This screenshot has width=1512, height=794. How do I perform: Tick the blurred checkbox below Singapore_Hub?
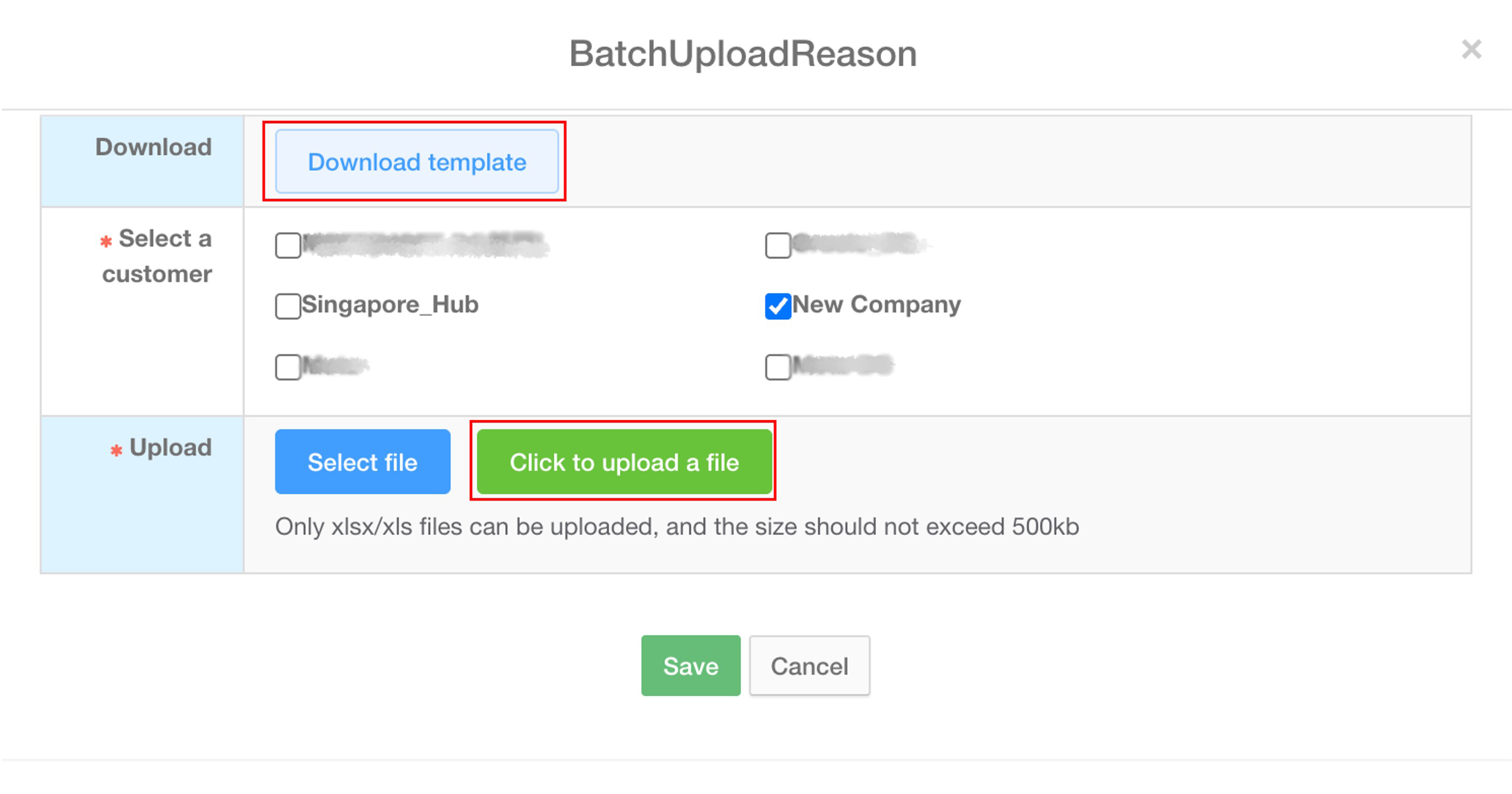pos(287,367)
